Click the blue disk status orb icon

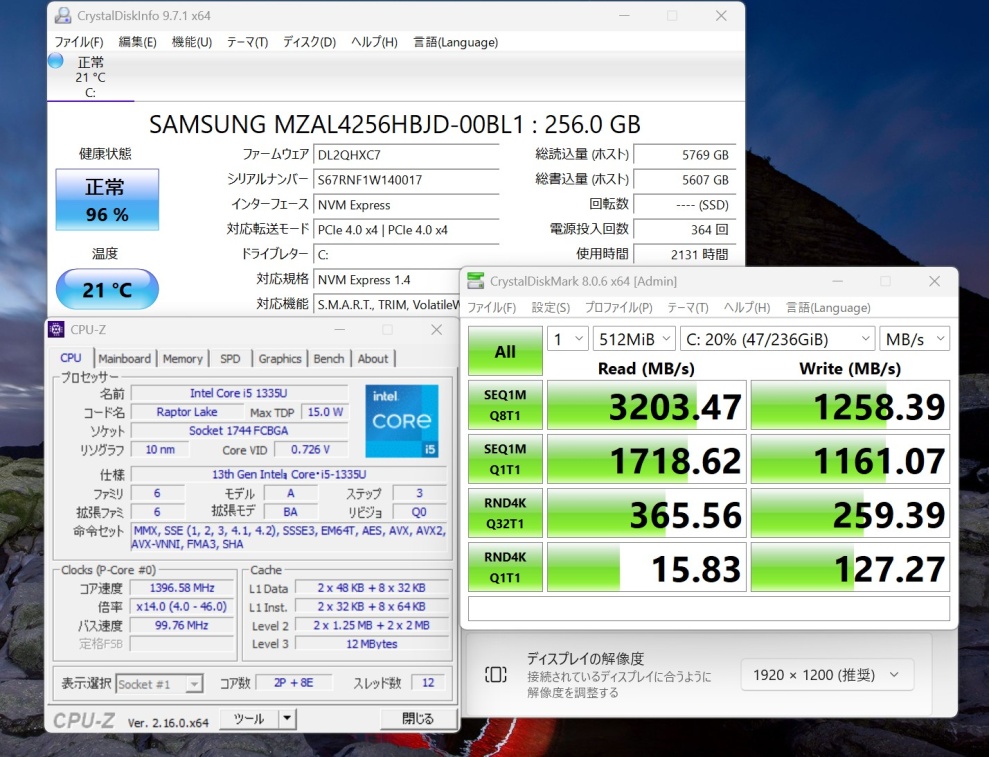click(56, 61)
